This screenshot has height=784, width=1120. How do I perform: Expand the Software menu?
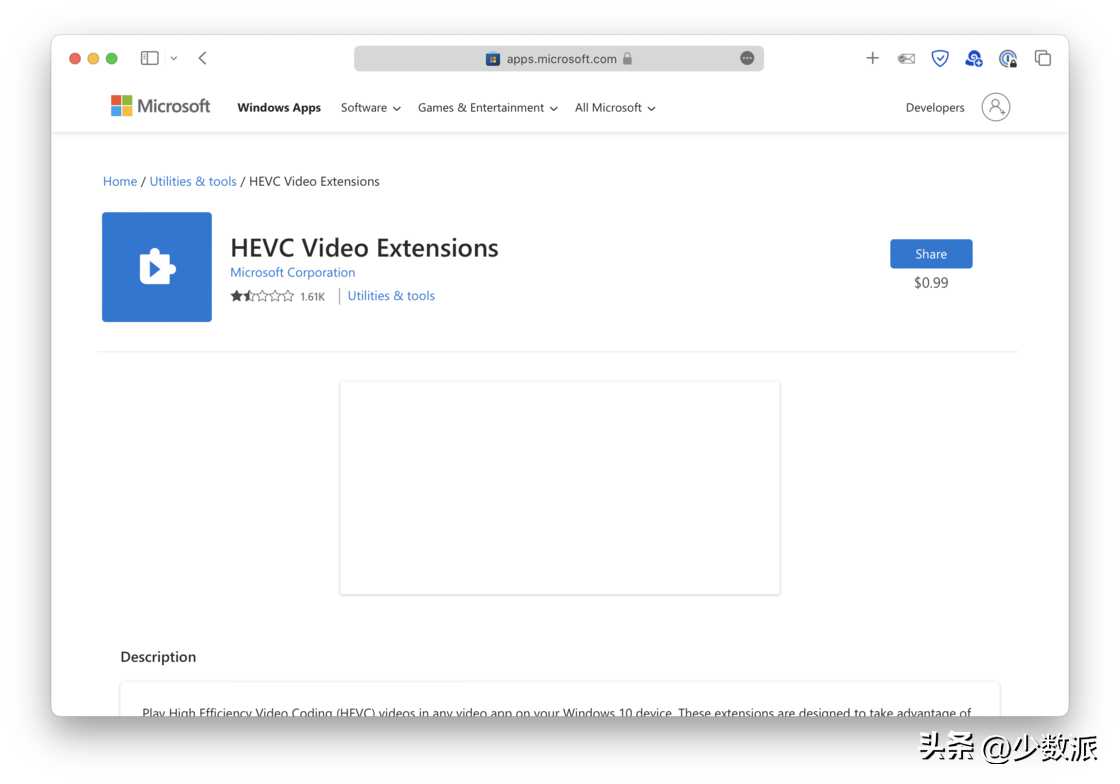coord(370,108)
